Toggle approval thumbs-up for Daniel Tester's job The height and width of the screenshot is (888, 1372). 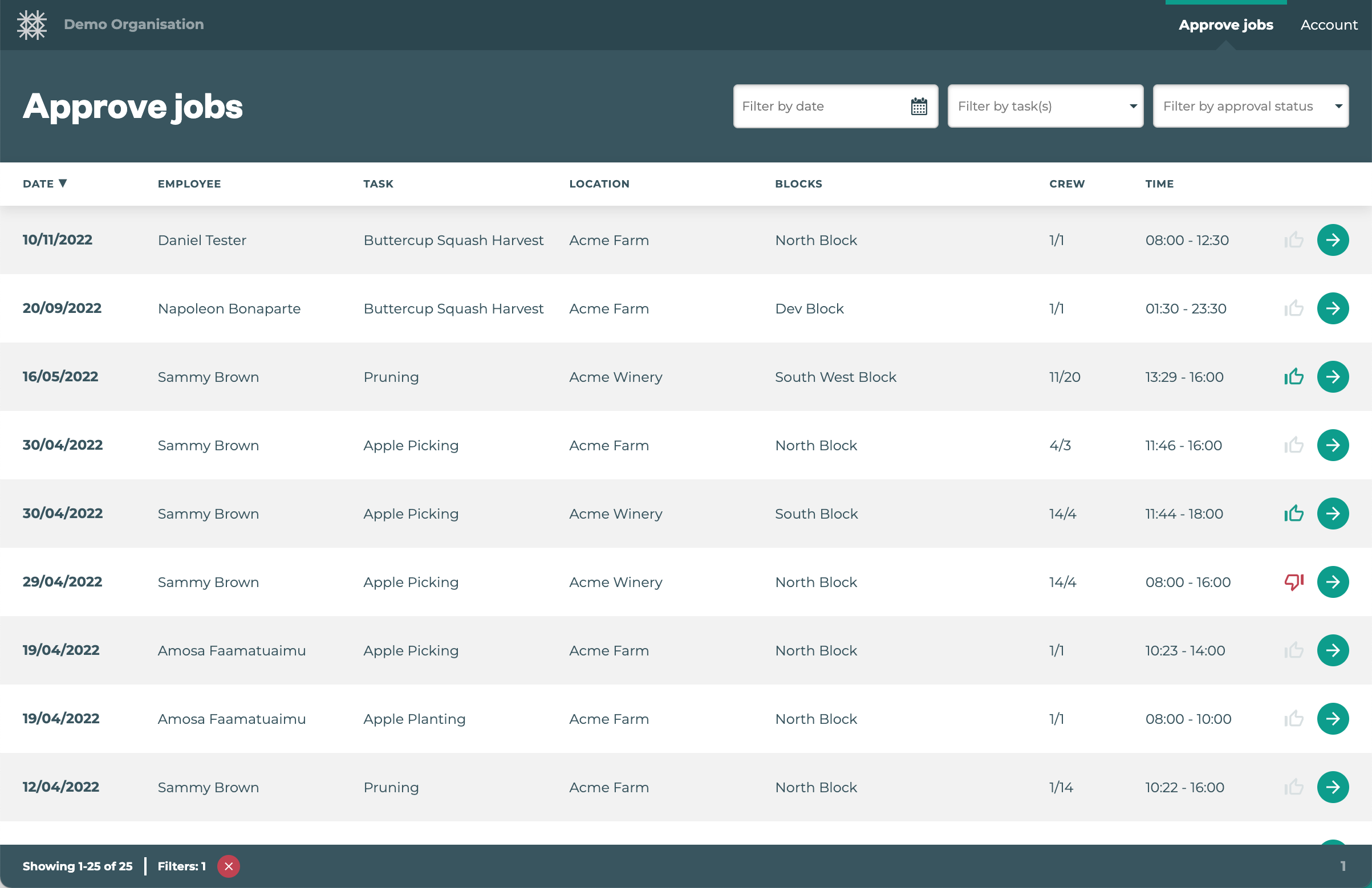coord(1294,240)
